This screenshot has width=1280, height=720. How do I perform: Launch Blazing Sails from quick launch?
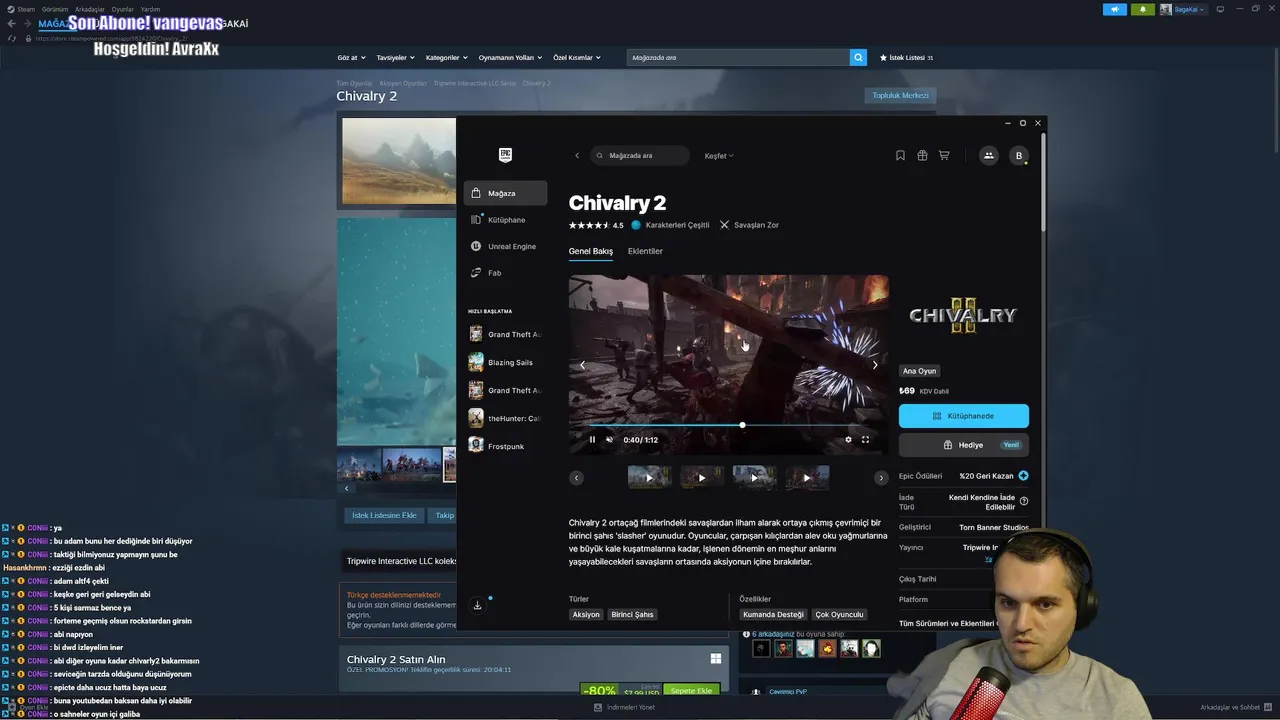505,362
